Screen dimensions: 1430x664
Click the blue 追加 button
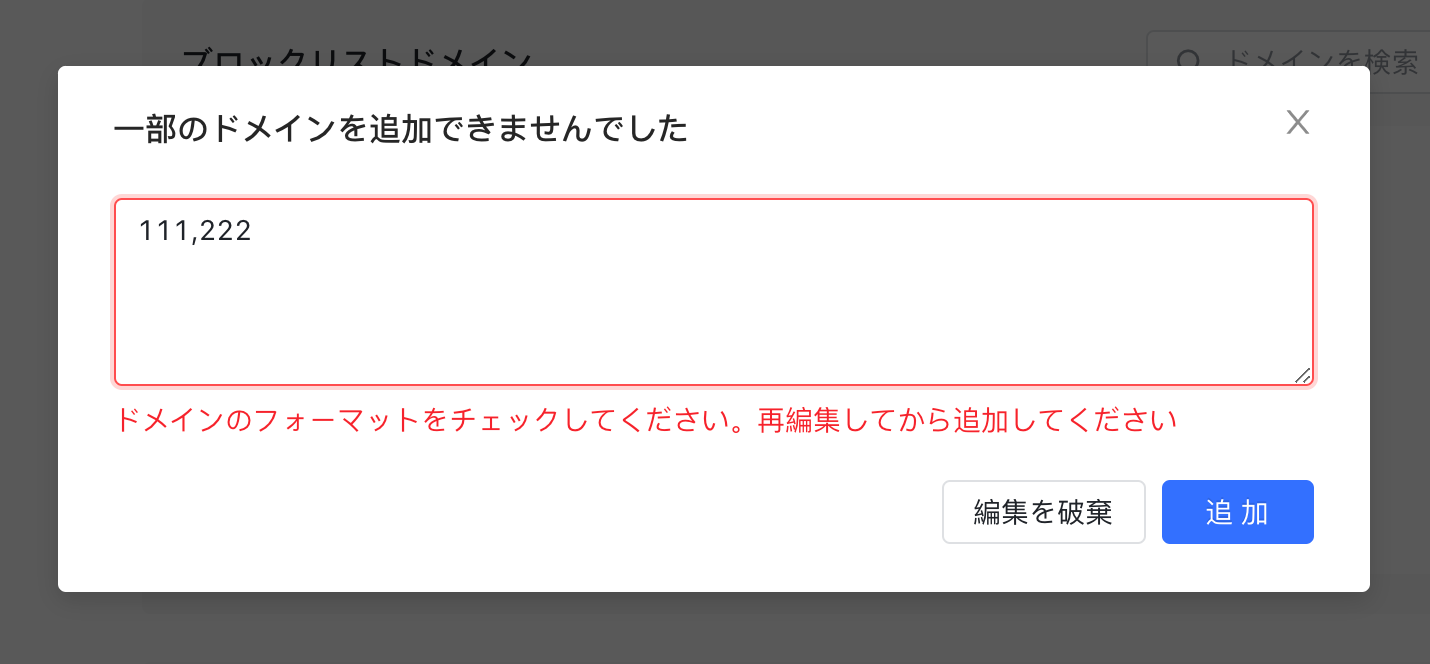pos(1237,512)
